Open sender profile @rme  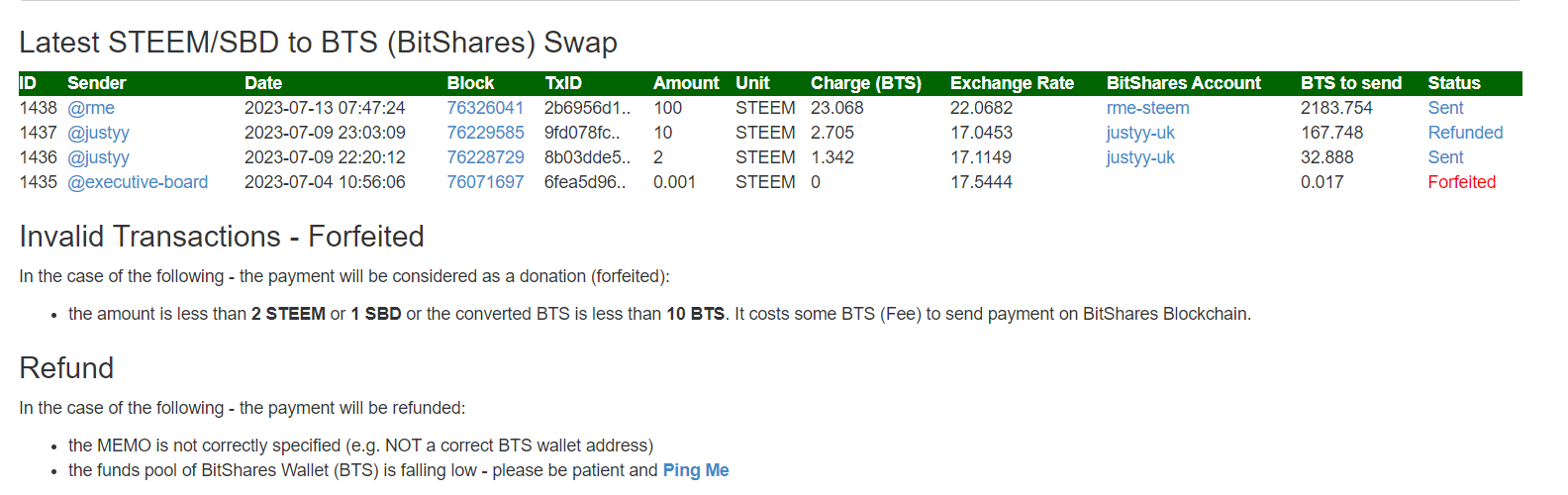[x=91, y=108]
